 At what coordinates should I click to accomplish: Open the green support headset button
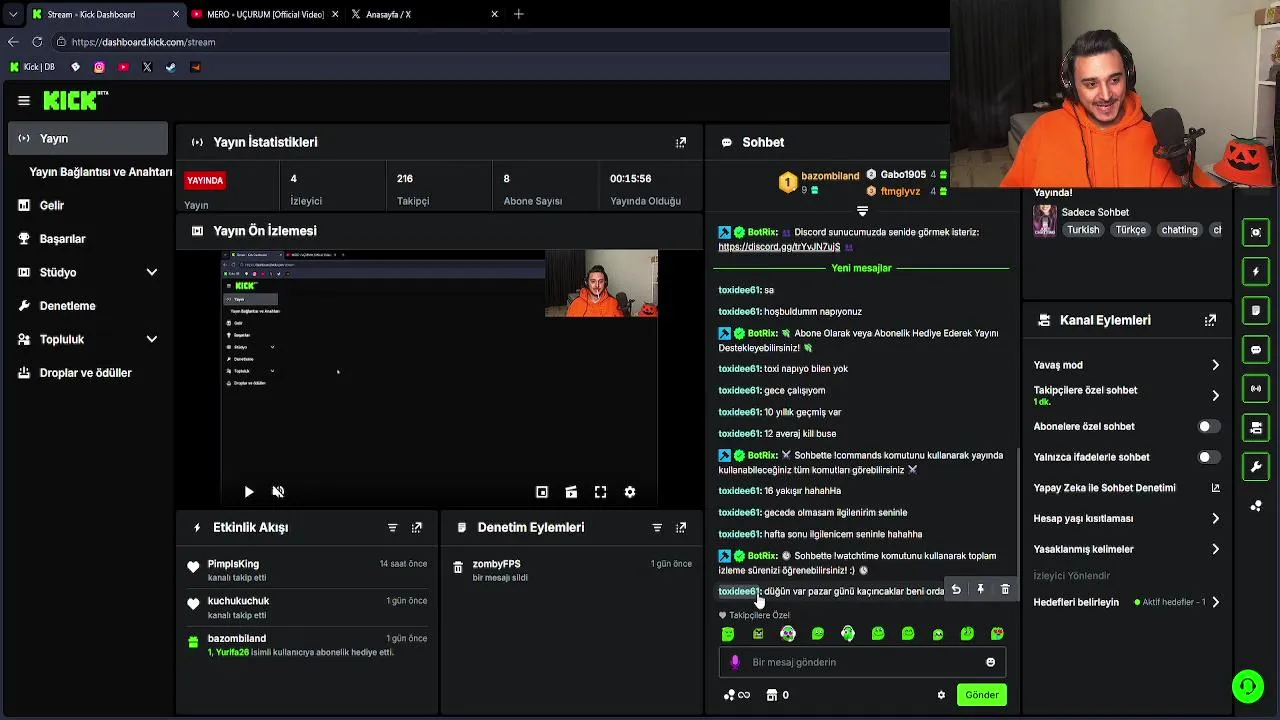(1248, 686)
